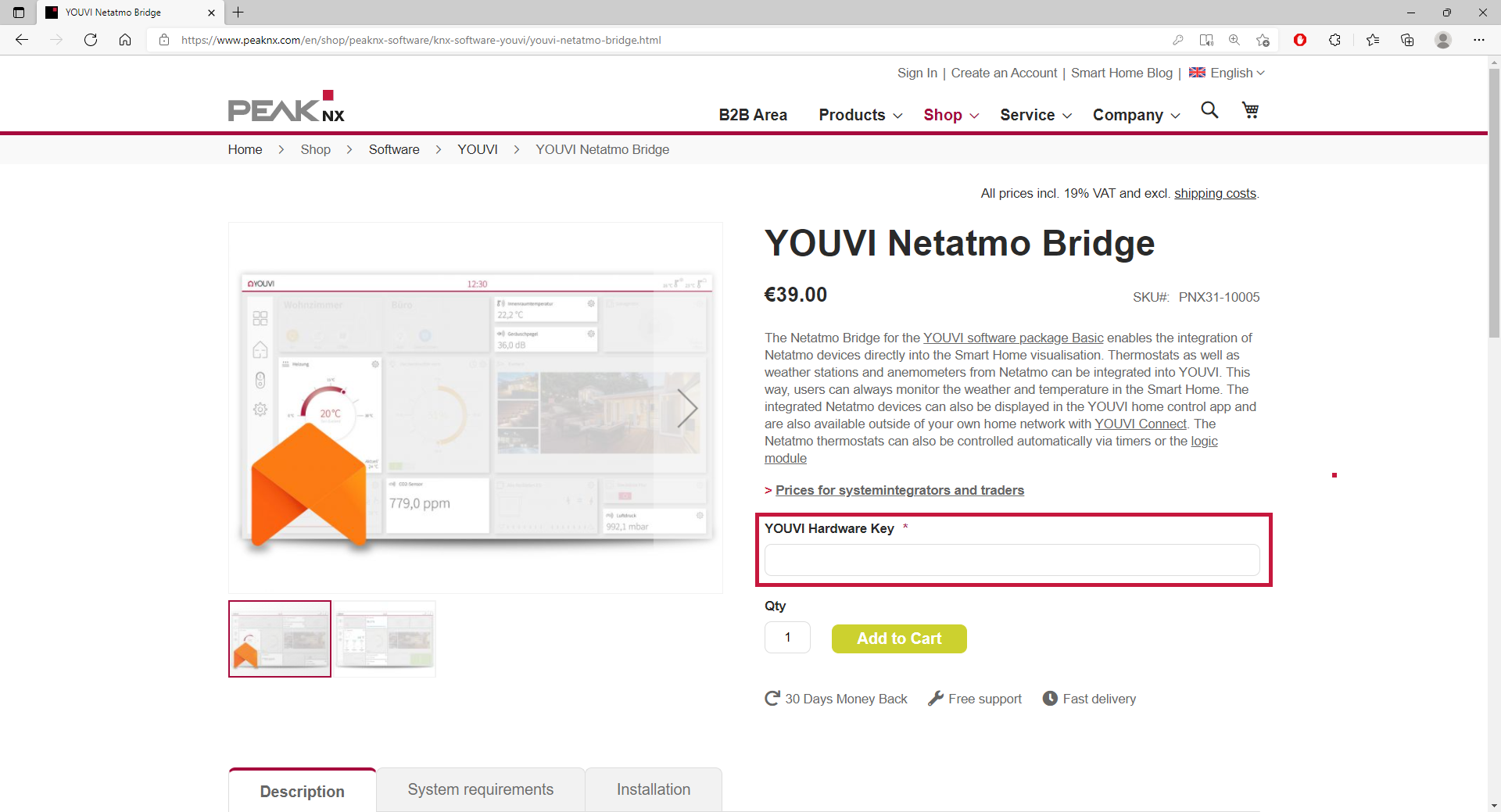Switch to System requirements tab

click(x=481, y=789)
